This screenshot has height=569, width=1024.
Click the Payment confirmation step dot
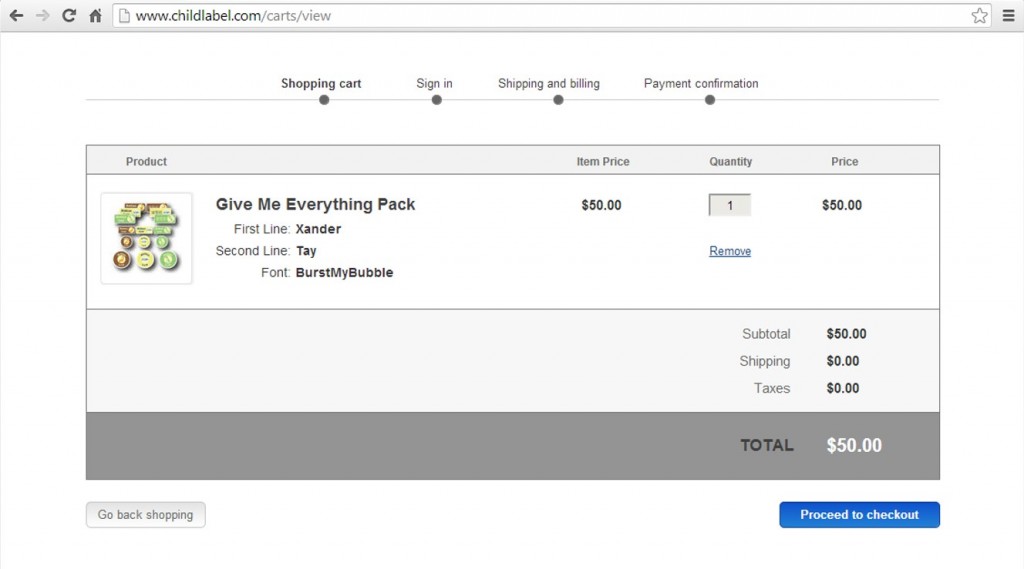point(710,100)
